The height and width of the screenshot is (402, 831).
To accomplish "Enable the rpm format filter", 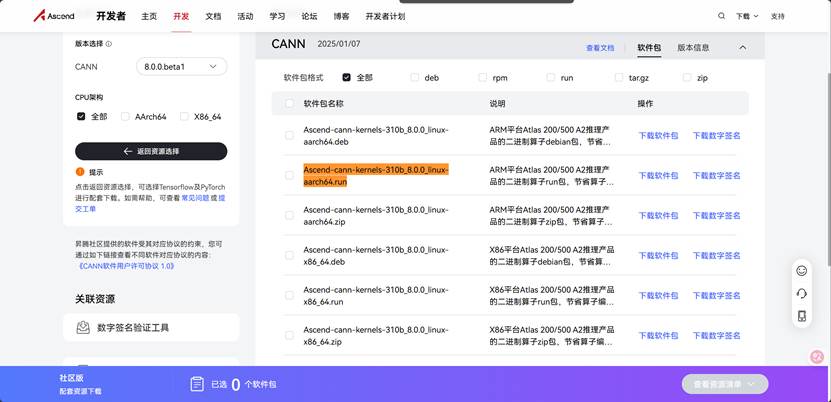I will point(482,77).
